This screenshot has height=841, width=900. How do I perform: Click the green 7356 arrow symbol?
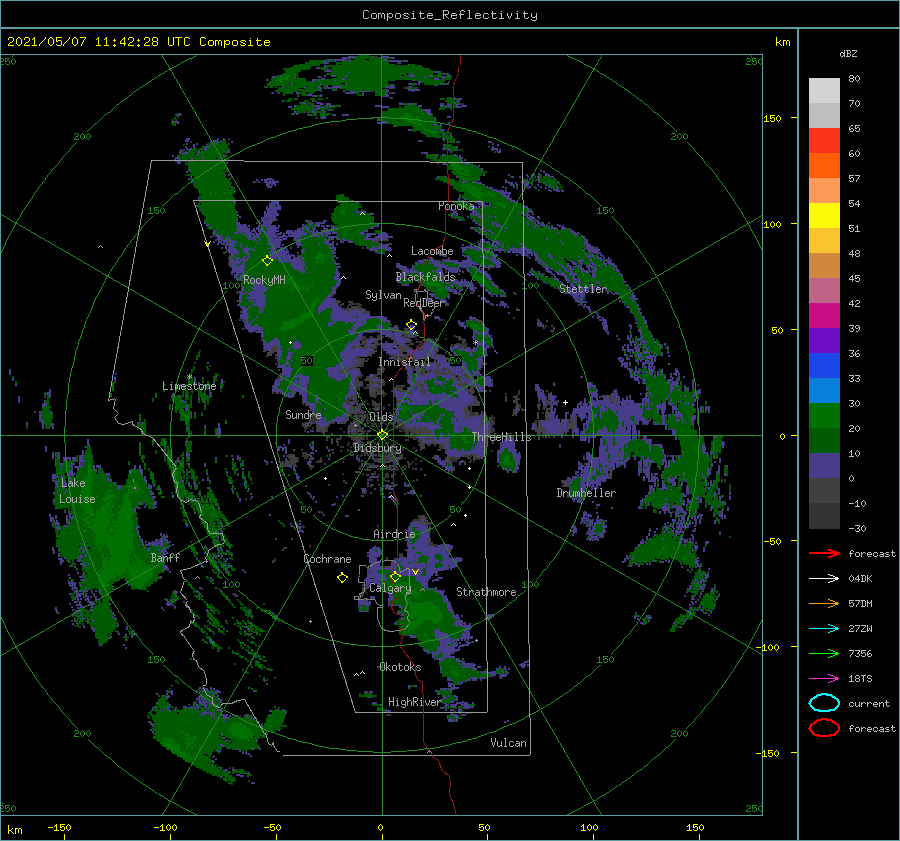824,653
